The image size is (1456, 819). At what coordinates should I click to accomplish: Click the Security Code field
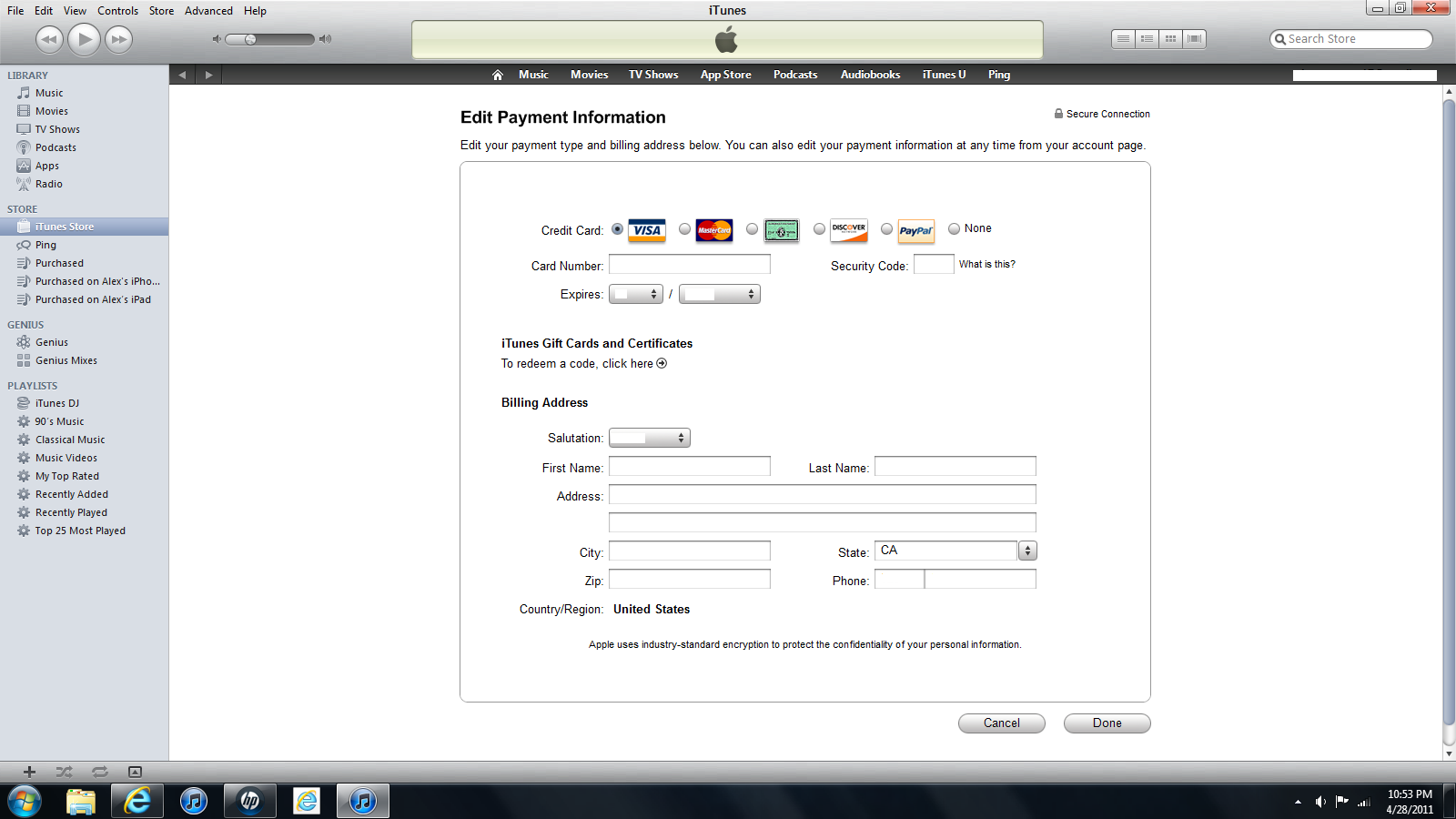coord(934,265)
